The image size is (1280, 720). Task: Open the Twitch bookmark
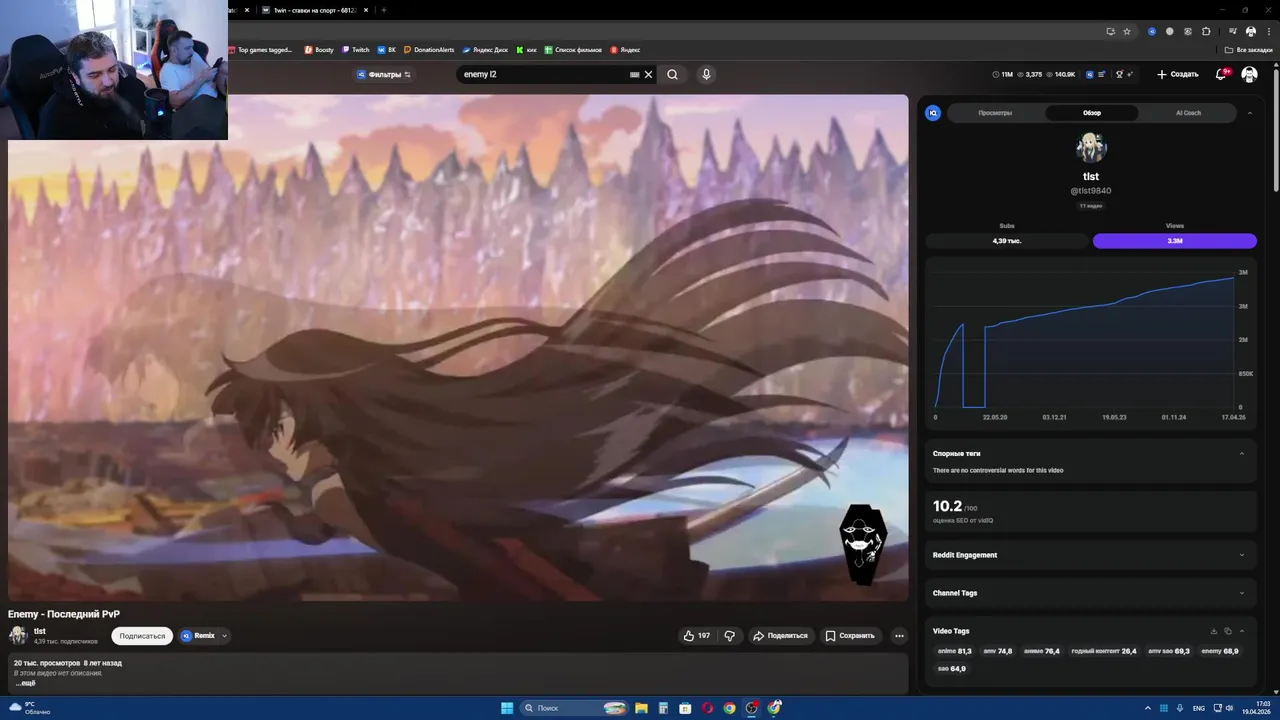pos(355,49)
